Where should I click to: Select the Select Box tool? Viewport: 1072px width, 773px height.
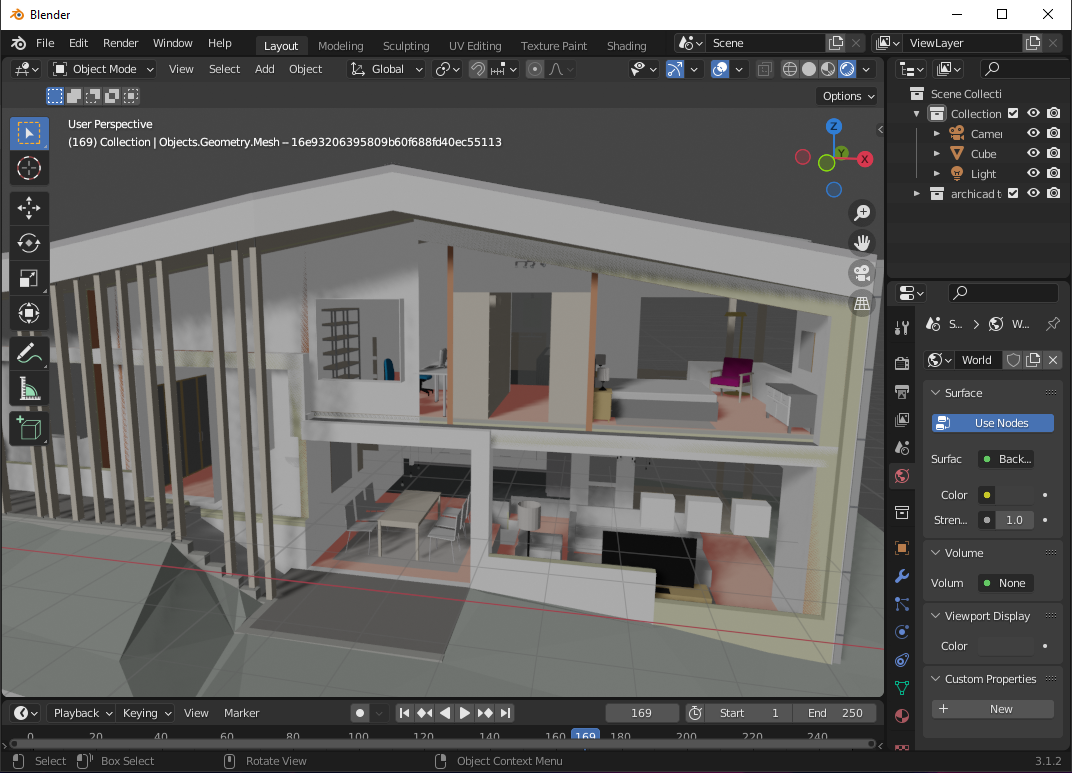[x=29, y=133]
